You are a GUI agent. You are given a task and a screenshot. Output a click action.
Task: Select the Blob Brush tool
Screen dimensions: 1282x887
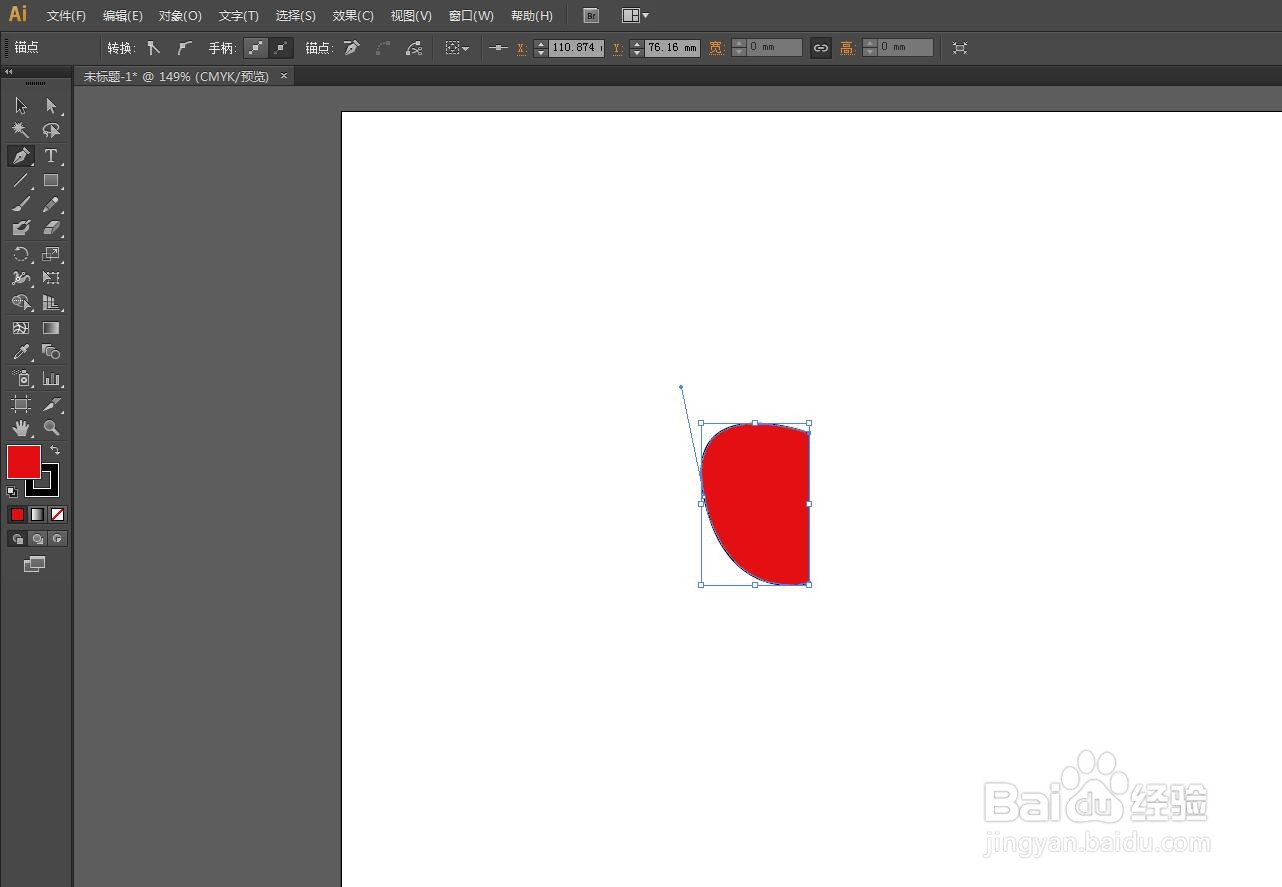pyautogui.click(x=21, y=228)
